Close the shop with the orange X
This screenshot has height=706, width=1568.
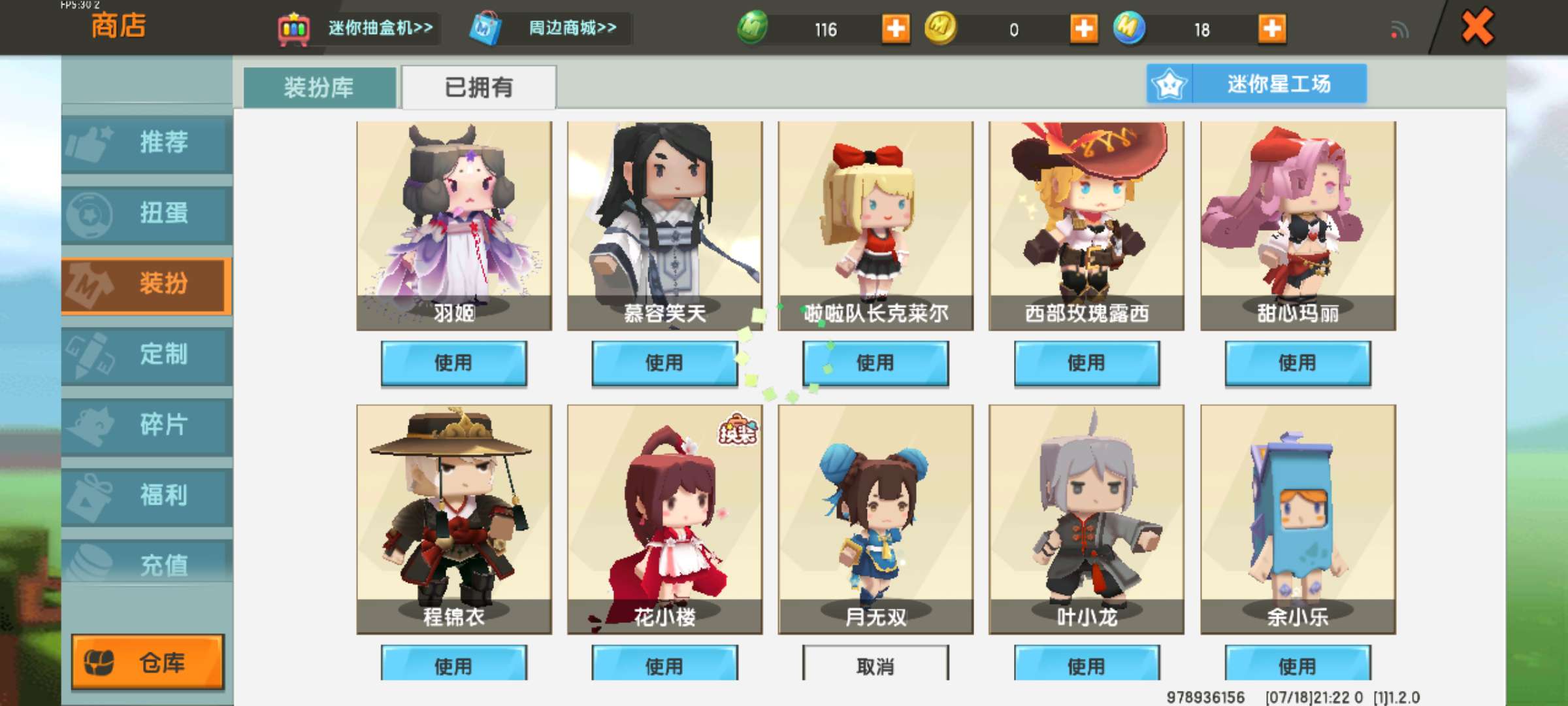point(1477,27)
